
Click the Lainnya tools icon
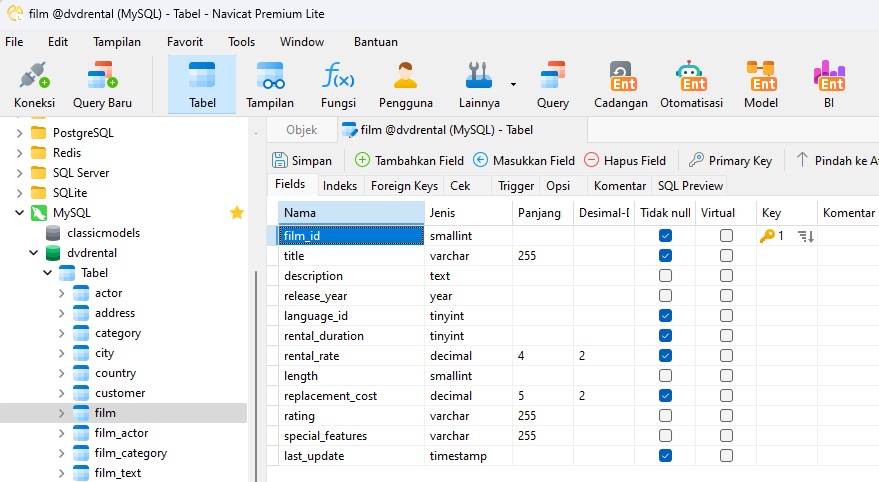(x=478, y=76)
